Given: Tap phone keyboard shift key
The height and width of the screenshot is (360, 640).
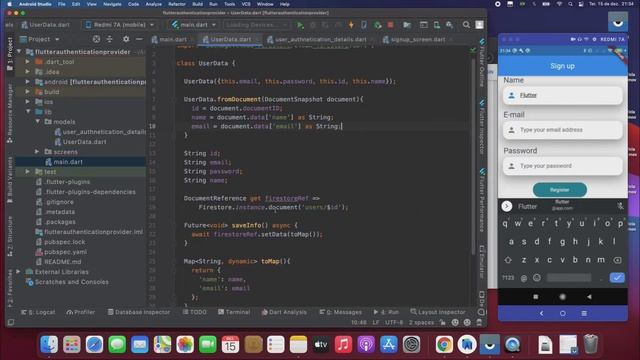Looking at the screenshot, I should click(508, 260).
